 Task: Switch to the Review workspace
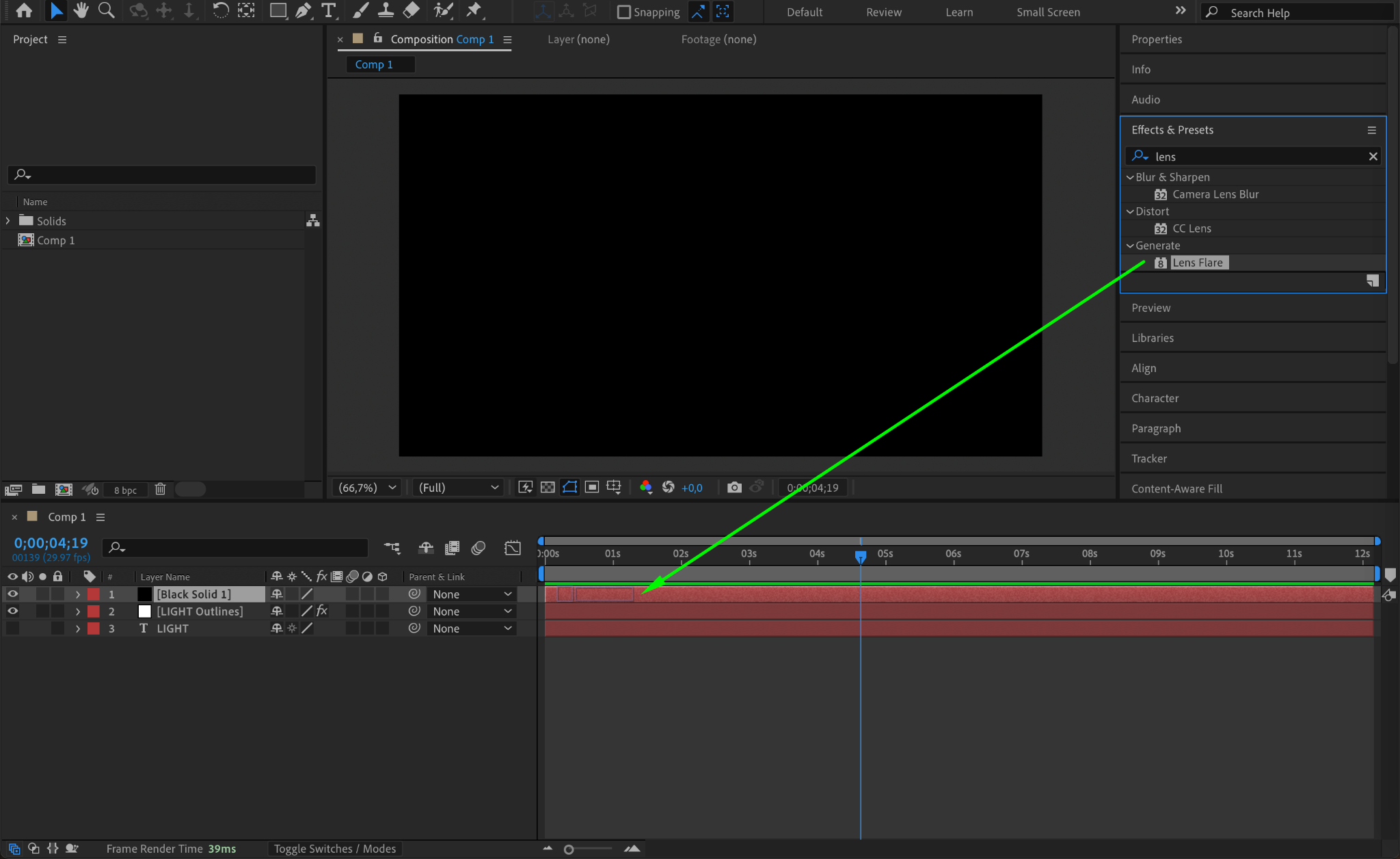coord(883,12)
